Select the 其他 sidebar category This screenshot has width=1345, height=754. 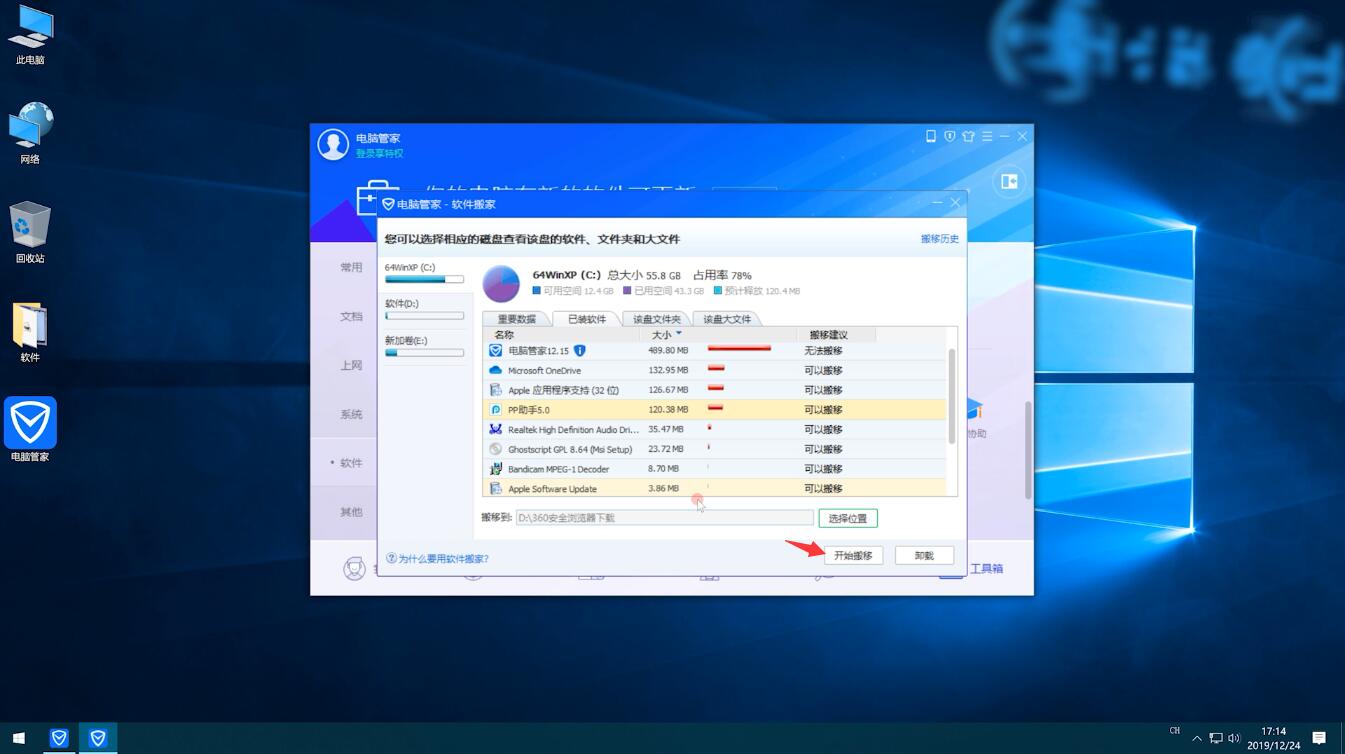pyautogui.click(x=351, y=512)
